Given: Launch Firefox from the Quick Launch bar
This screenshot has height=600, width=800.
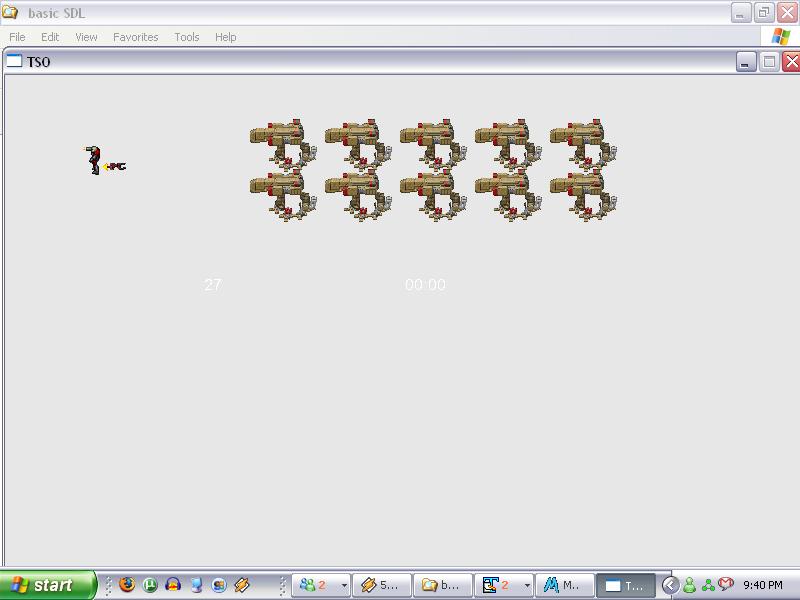Looking at the screenshot, I should click(126, 585).
